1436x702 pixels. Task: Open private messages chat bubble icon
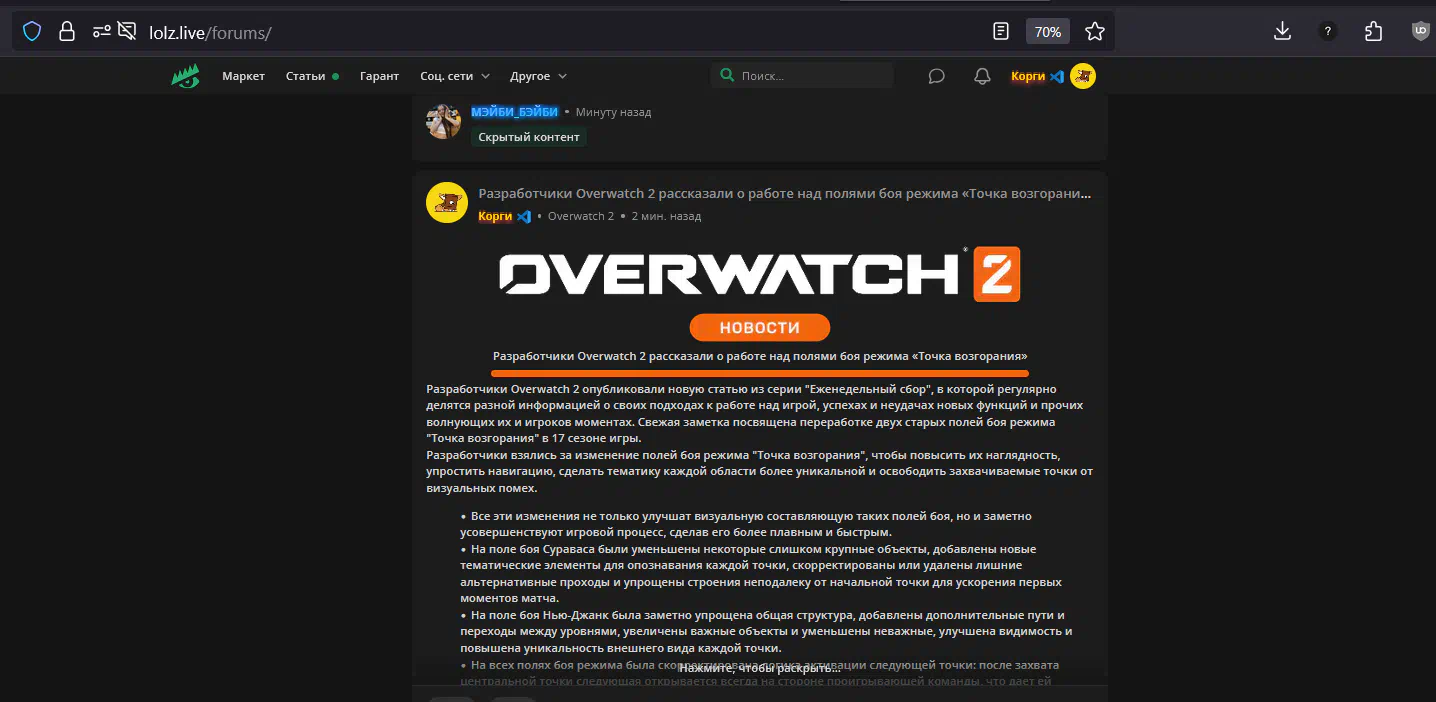coord(936,76)
